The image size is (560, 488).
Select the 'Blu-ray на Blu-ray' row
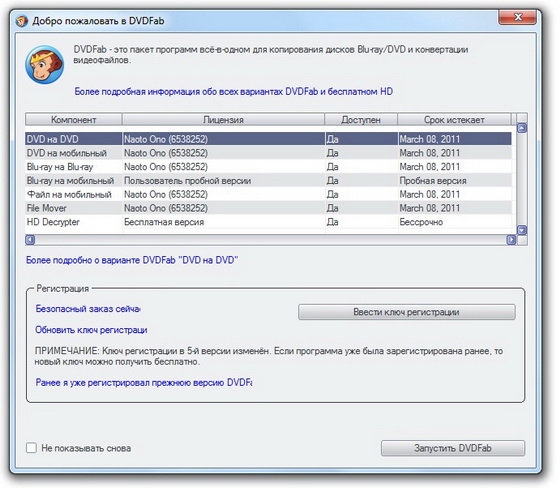tap(268, 167)
